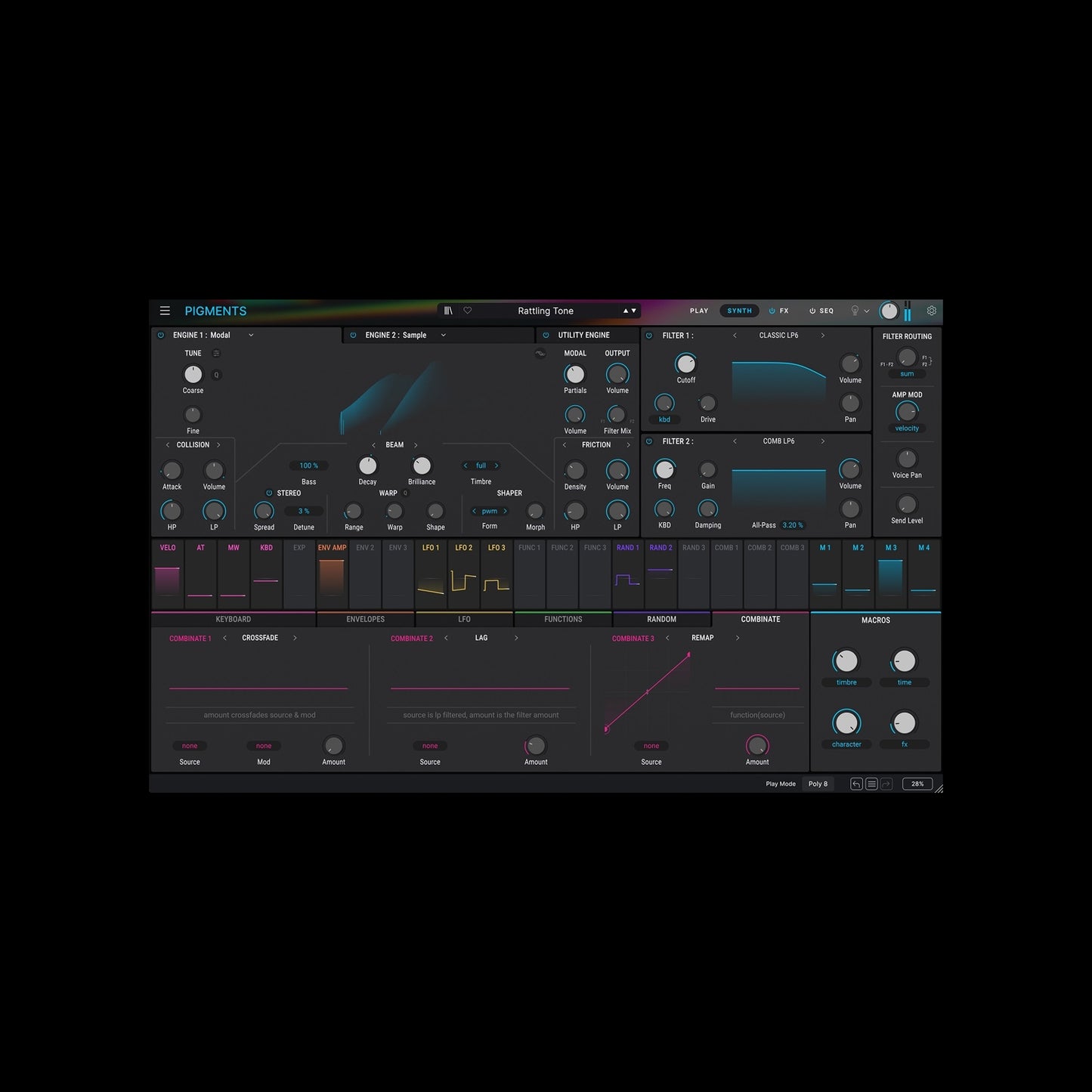Select the next Beam type
The image size is (1092, 1092).
[416, 445]
